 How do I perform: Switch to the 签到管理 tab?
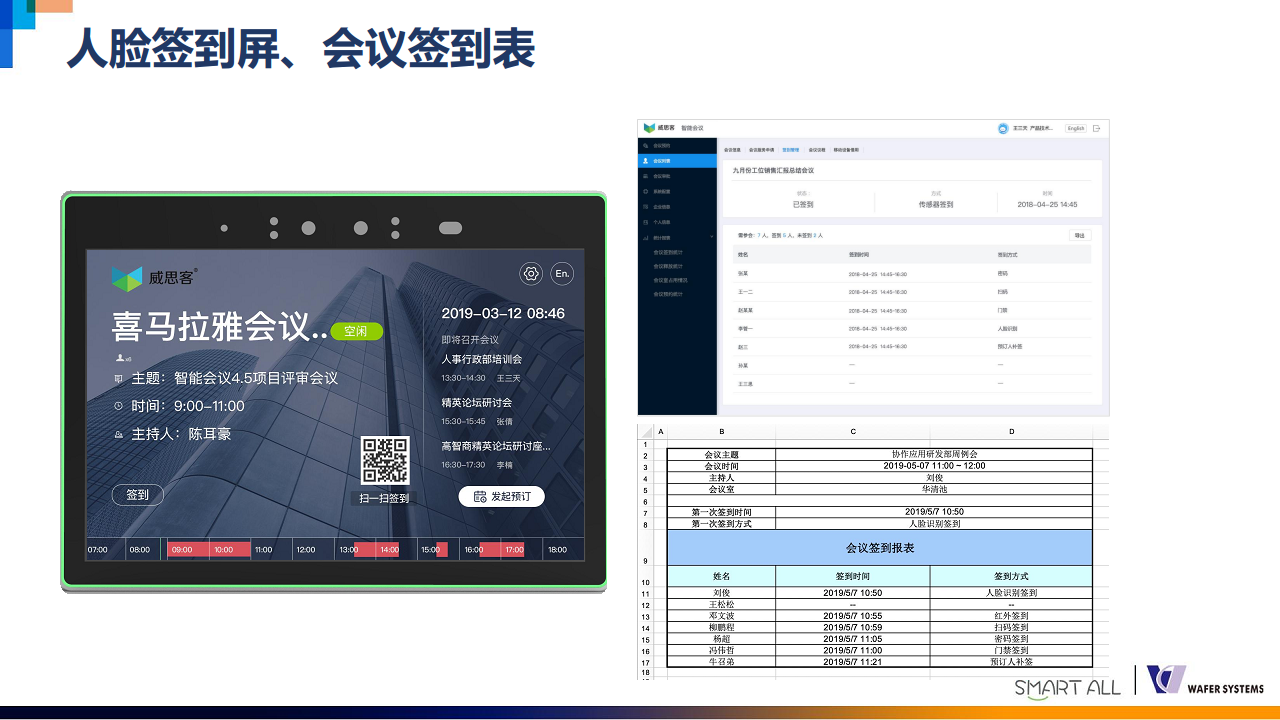pyautogui.click(x=791, y=150)
